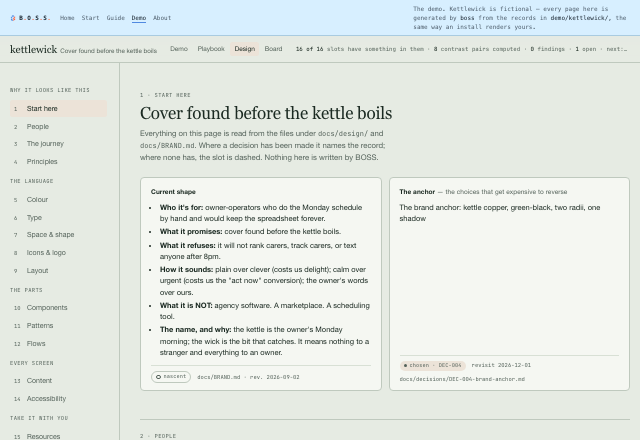The height and width of the screenshot is (440, 640).
Task: Select the Design tab
Action: click(x=244, y=49)
